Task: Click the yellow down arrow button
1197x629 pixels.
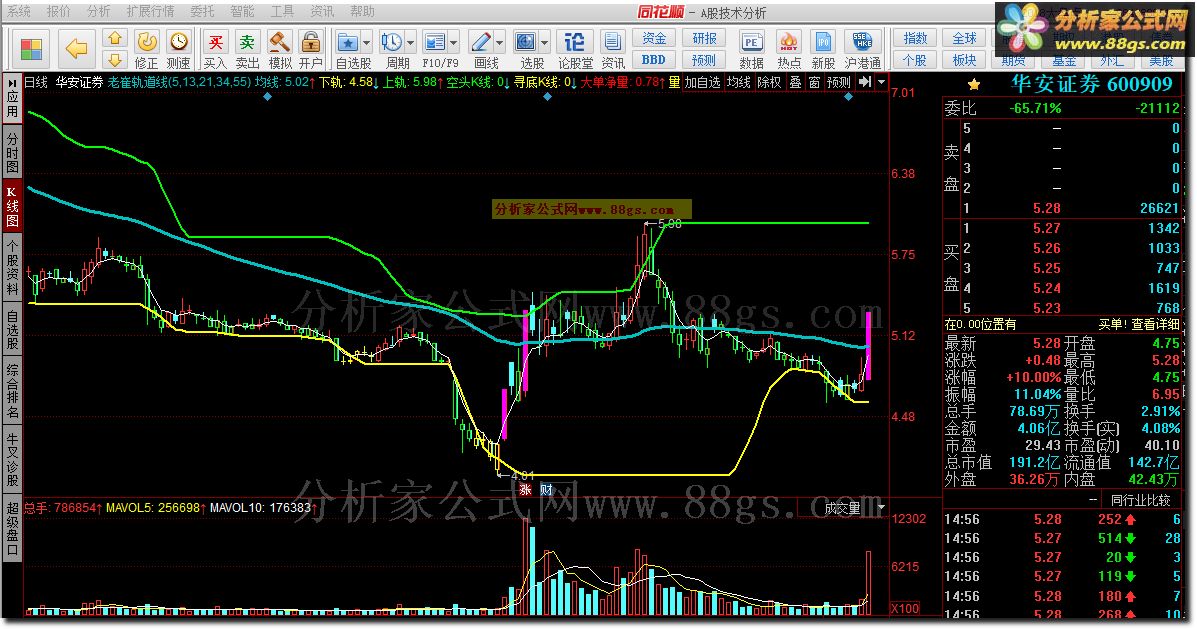Action: (x=115, y=60)
